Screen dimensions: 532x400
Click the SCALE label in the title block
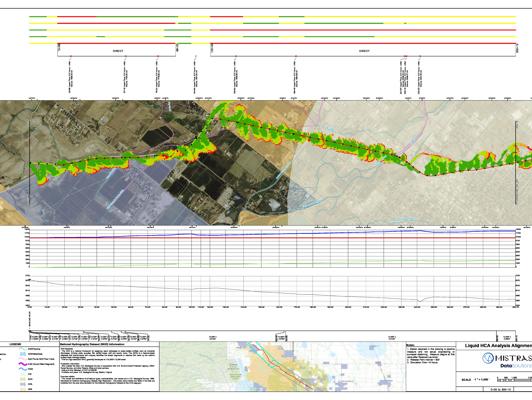click(x=466, y=380)
